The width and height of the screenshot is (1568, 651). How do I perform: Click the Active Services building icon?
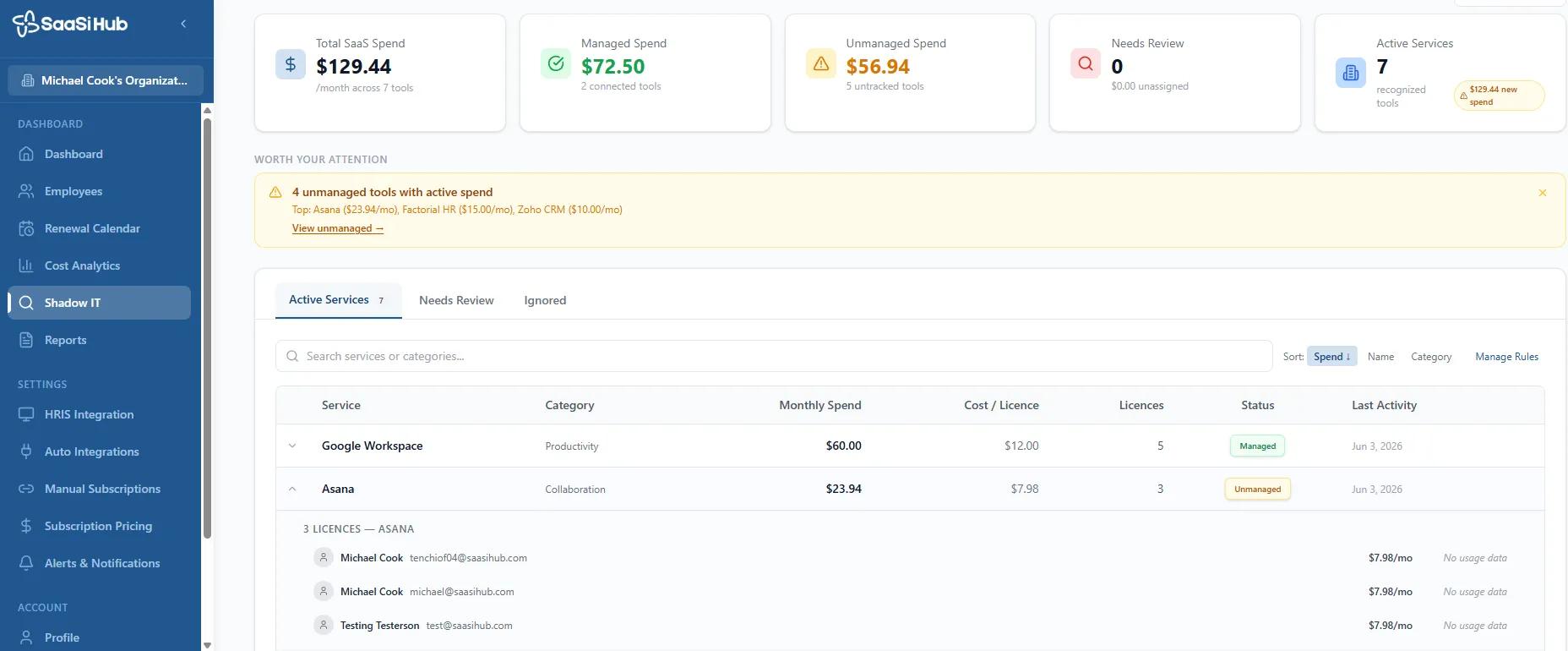pos(1351,73)
